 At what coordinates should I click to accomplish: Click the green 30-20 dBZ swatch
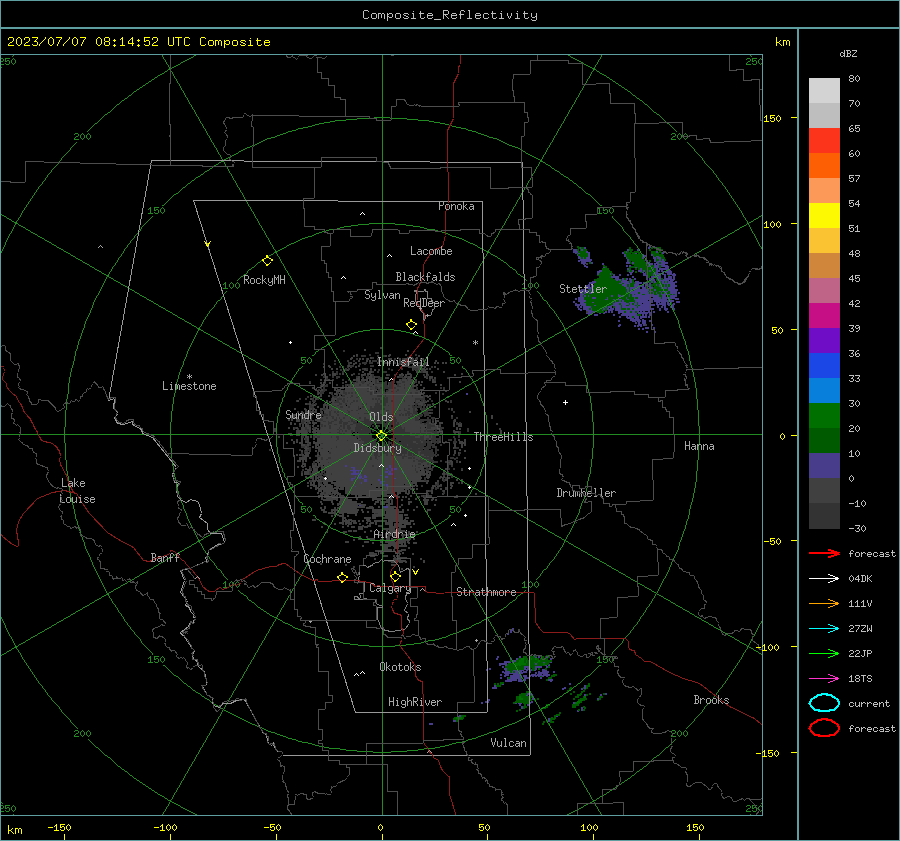824,416
